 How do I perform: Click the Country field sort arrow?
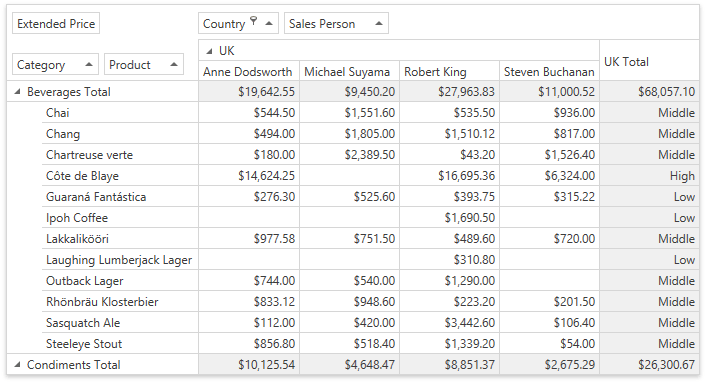269,23
